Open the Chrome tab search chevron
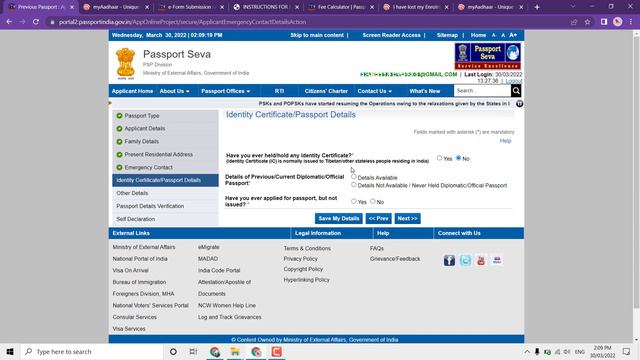The image size is (640, 360). (573, 7)
